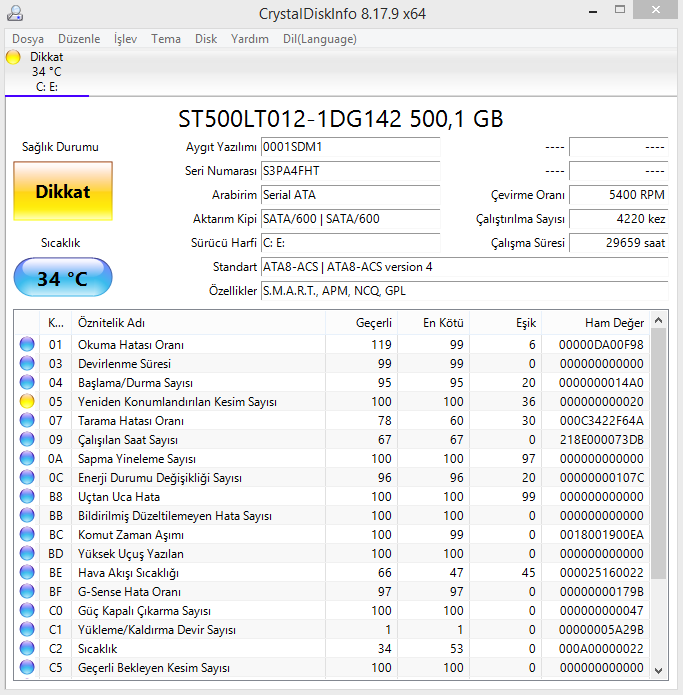Open the Dil(Language) menu
Viewport: 683px width, 695px height.
[x=320, y=39]
